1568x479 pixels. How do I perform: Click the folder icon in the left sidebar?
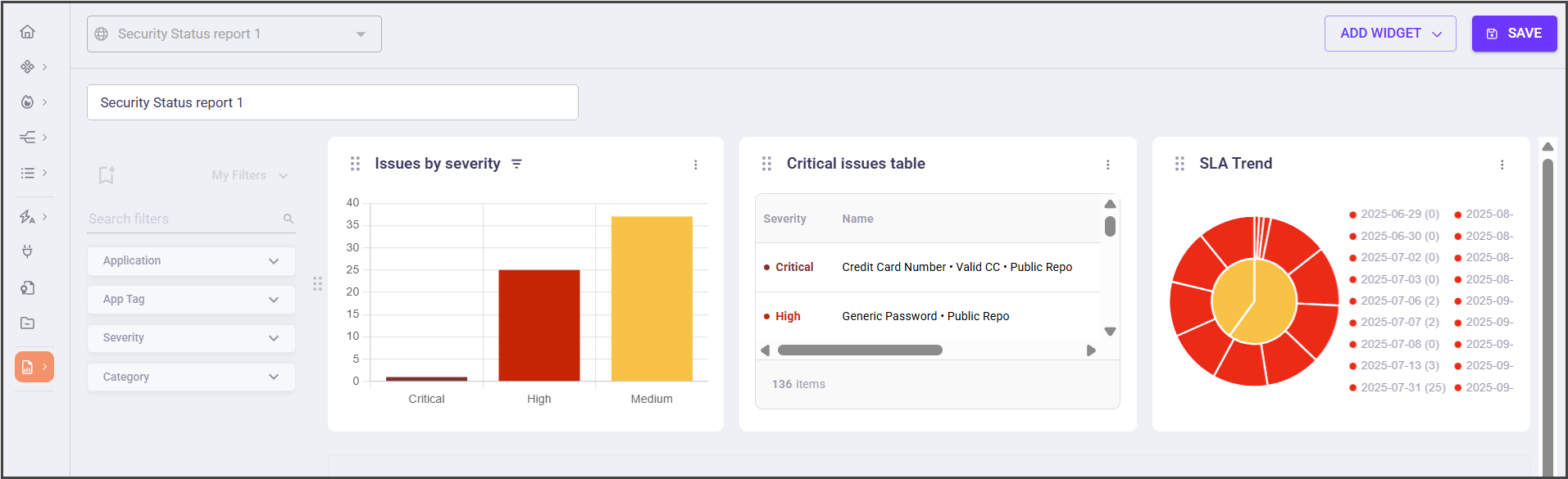pos(27,323)
